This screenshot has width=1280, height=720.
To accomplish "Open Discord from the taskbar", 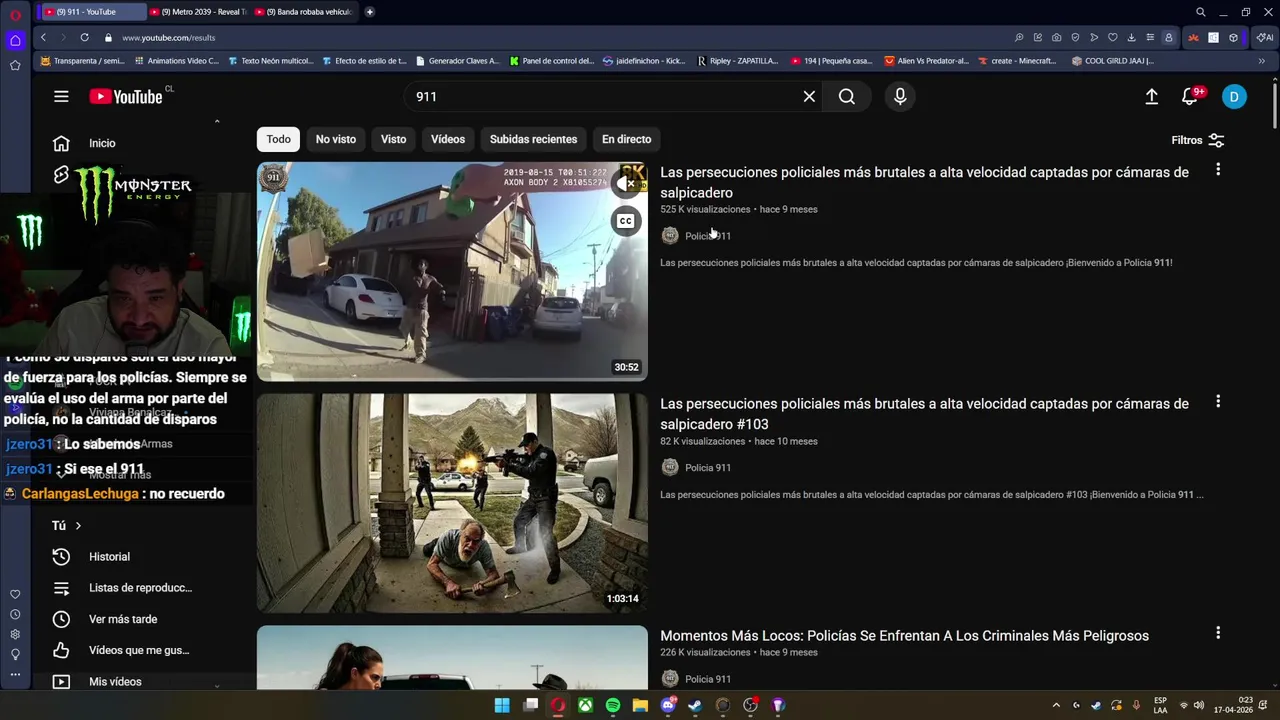I will (x=668, y=705).
